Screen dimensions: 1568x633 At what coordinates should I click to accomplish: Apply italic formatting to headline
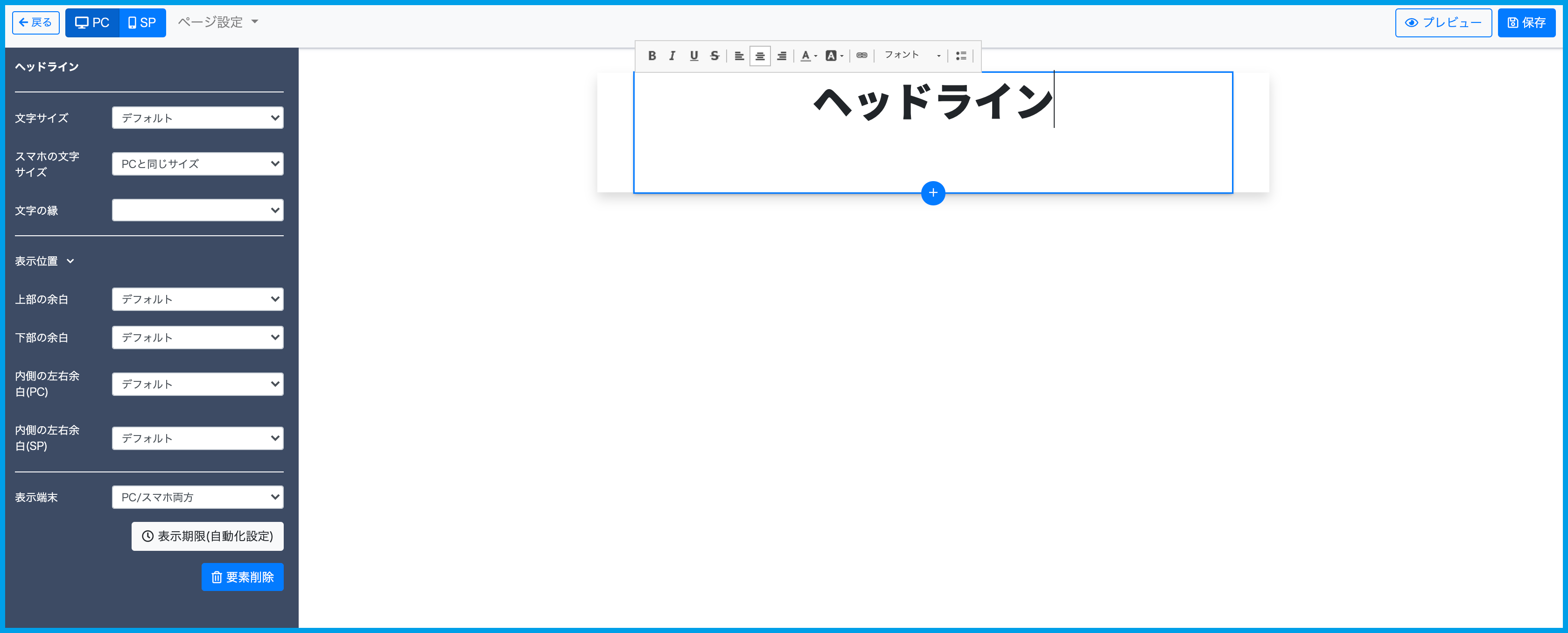[672, 56]
